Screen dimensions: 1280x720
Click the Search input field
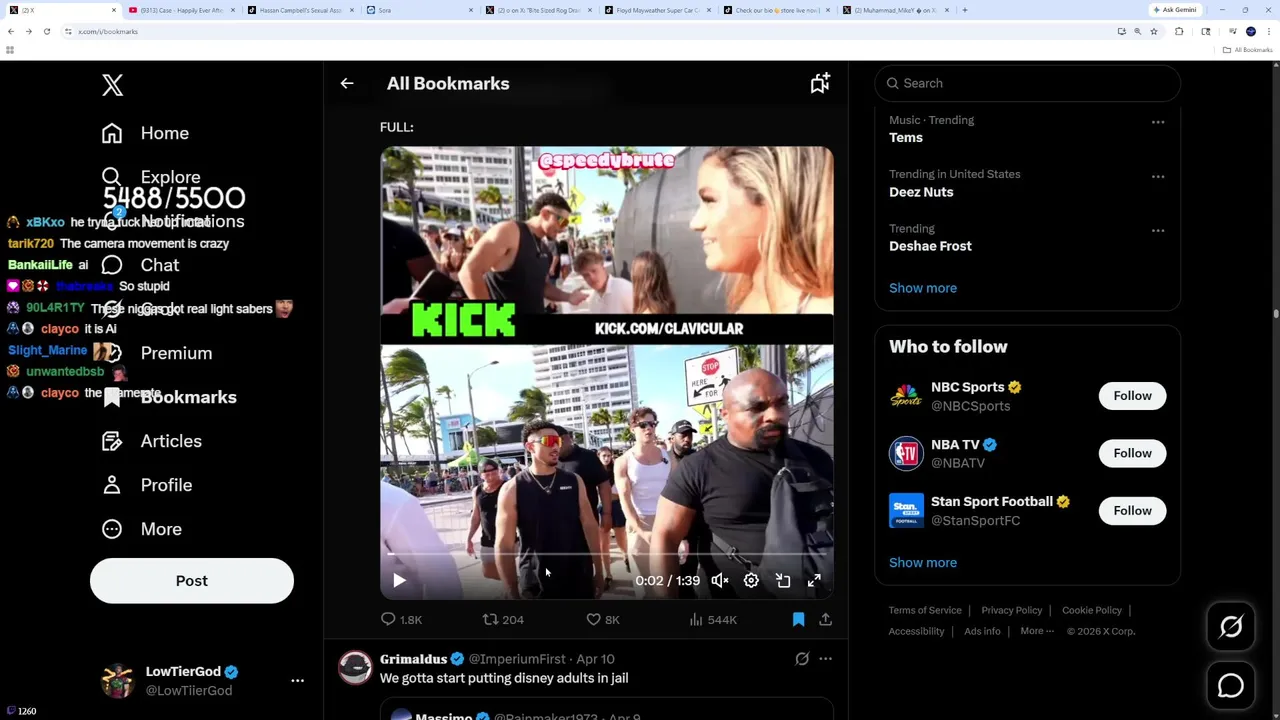[x=1027, y=84]
